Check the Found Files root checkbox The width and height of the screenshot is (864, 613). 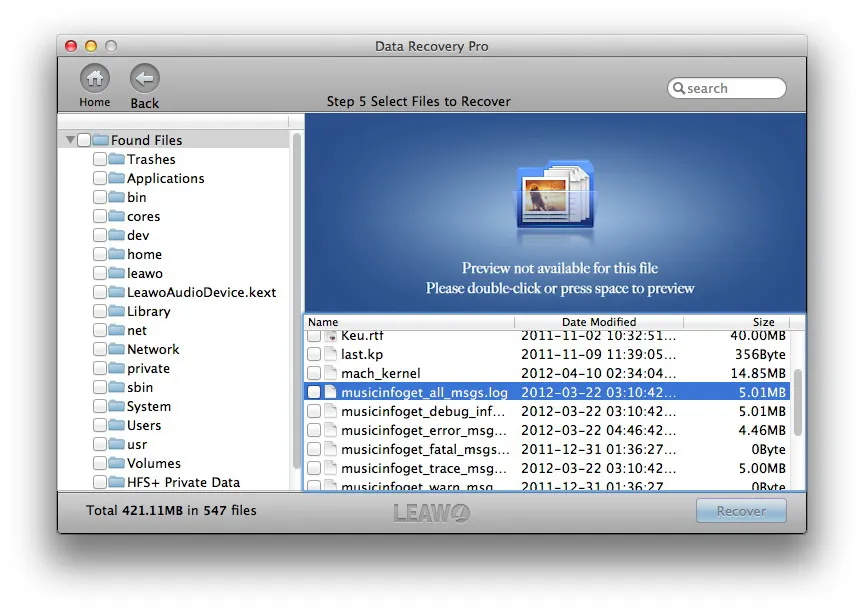pos(84,140)
